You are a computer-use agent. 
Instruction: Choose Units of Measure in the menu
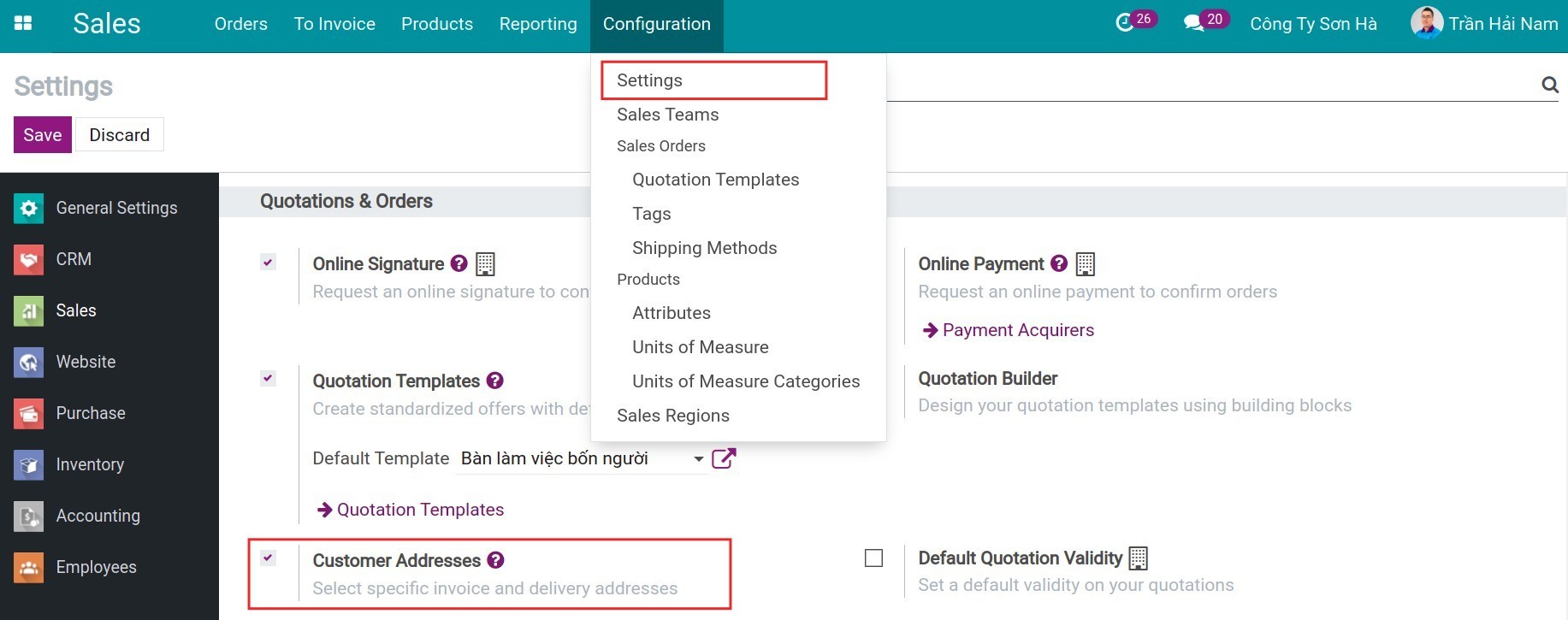pos(700,347)
